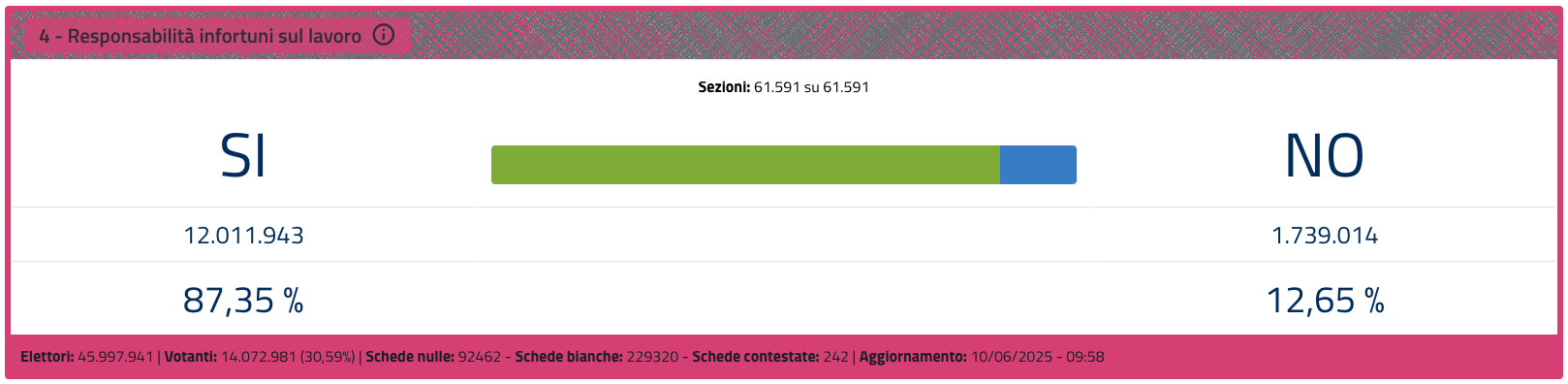Select the large SI label
Screen dimensions: 1568x384
[x=243, y=155]
